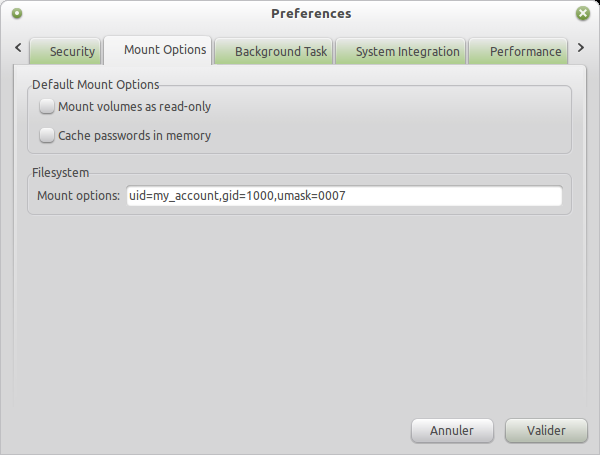This screenshot has width=600, height=455.
Task: Confirm settings with the Valider button
Action: click(x=545, y=431)
